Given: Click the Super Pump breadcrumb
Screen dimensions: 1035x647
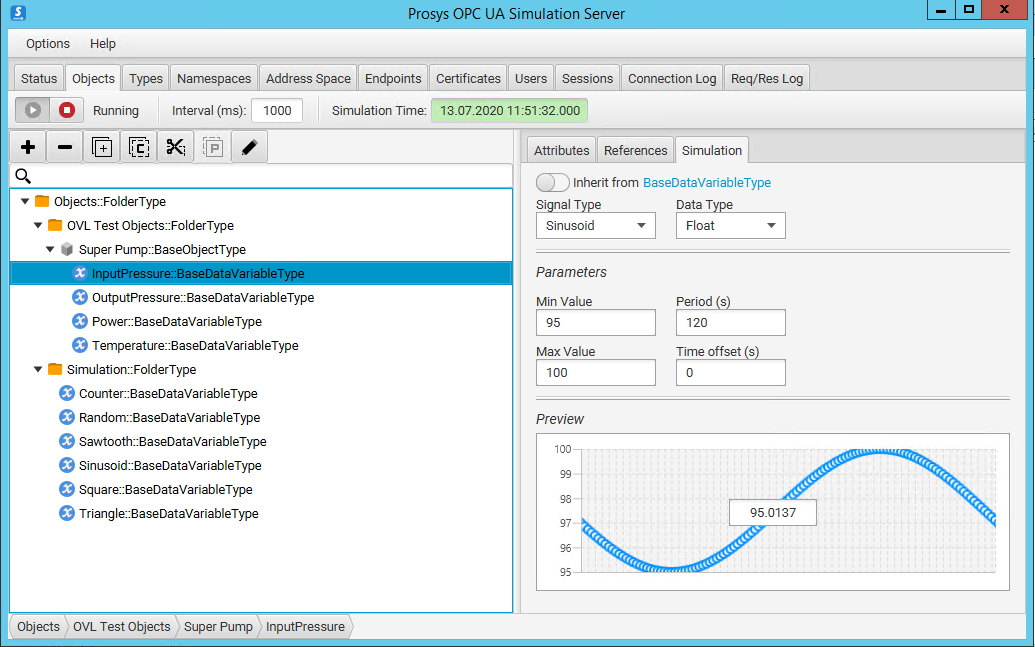Looking at the screenshot, I should (218, 627).
